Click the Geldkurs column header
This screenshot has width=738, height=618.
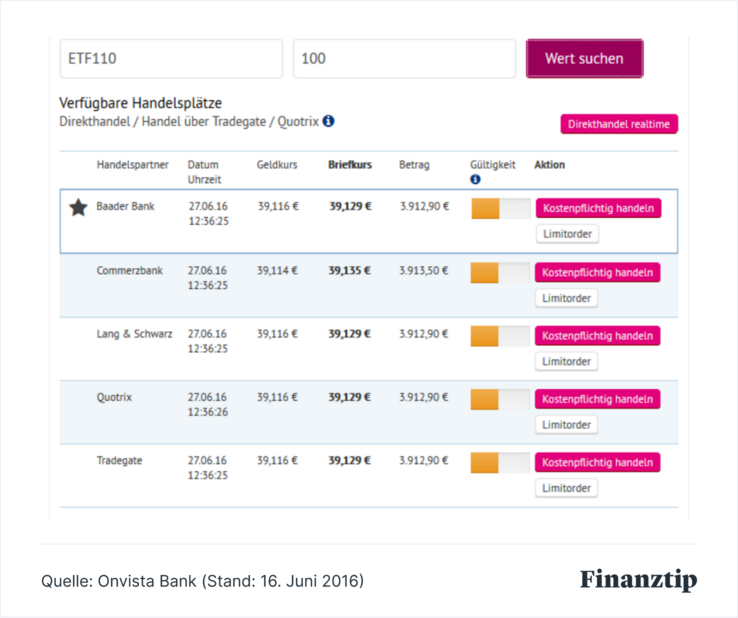coord(277,165)
